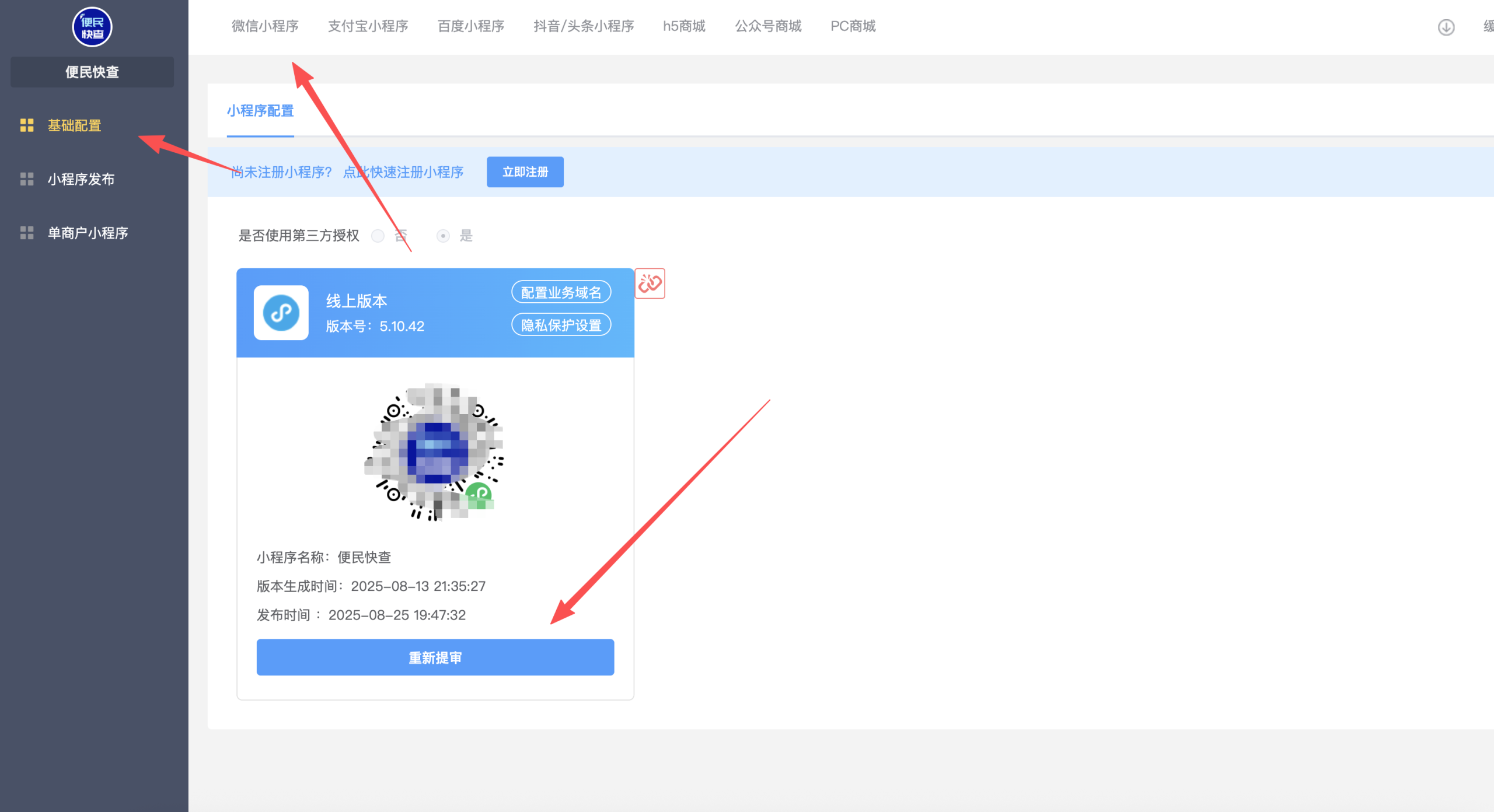Click the download circle icon at top right

(1446, 27)
